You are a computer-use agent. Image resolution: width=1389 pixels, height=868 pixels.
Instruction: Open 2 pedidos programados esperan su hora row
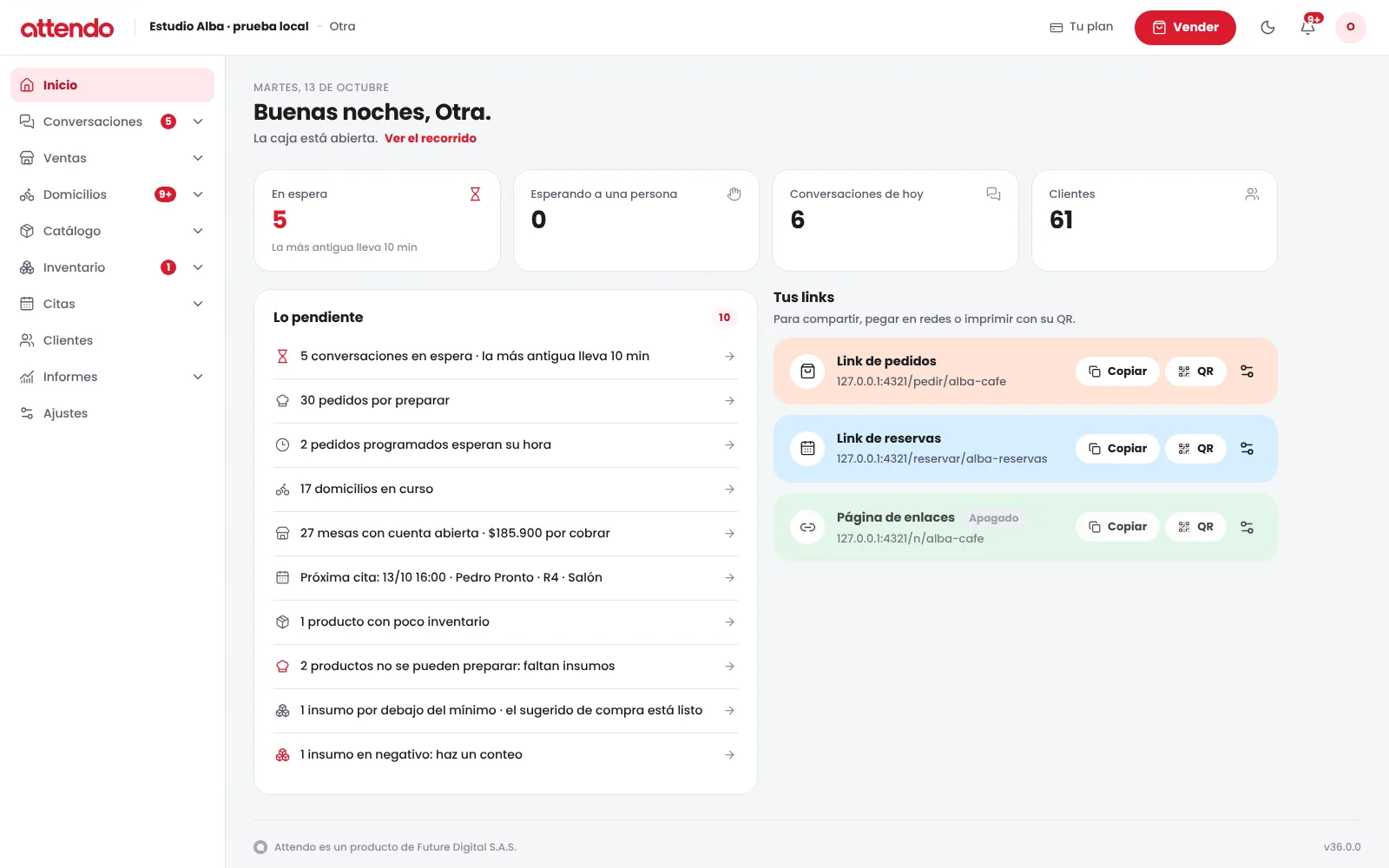[x=505, y=445]
